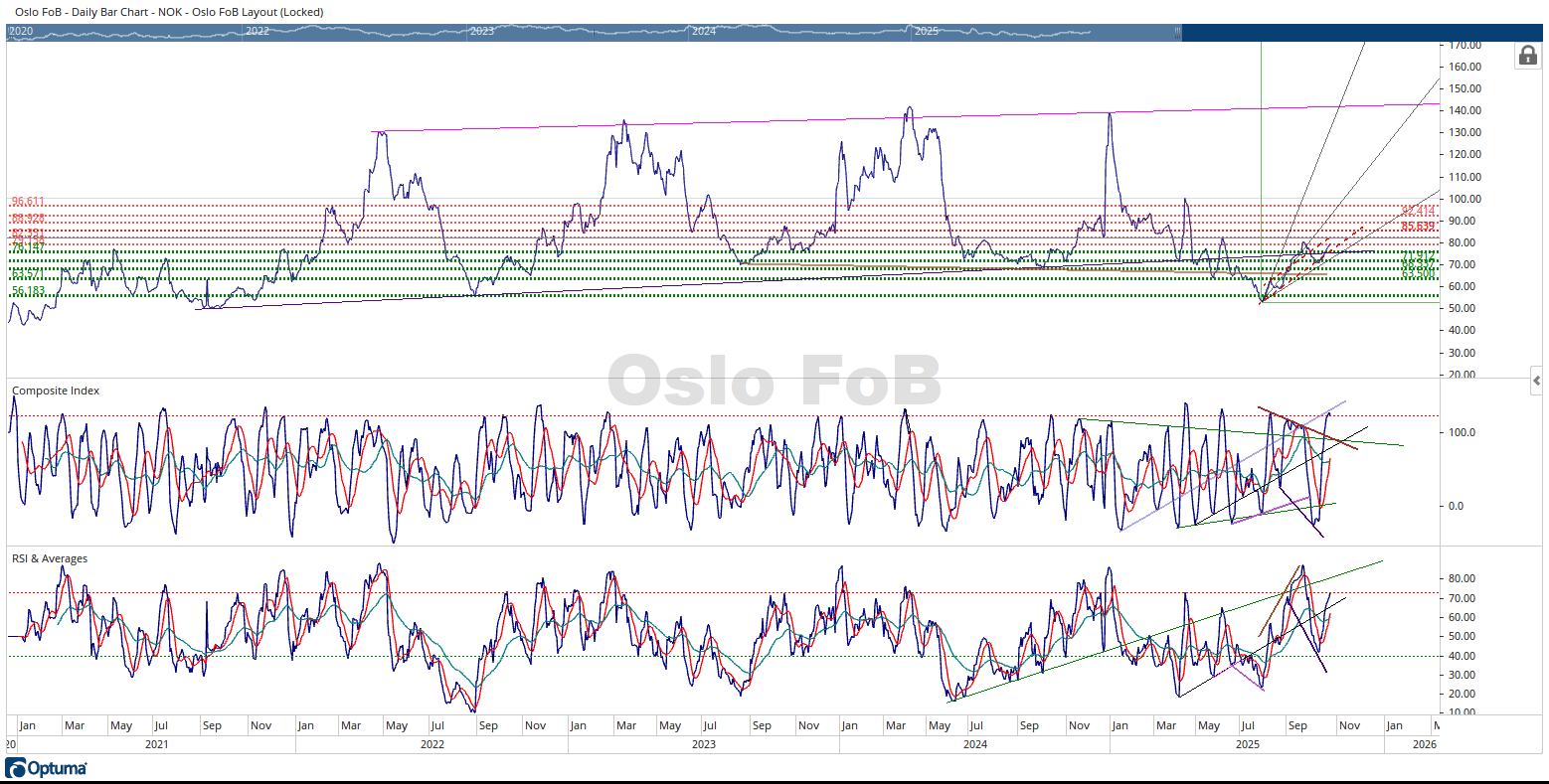The image size is (1549, 784).
Task: Click 2022 in the top overview strip
Action: point(258,32)
